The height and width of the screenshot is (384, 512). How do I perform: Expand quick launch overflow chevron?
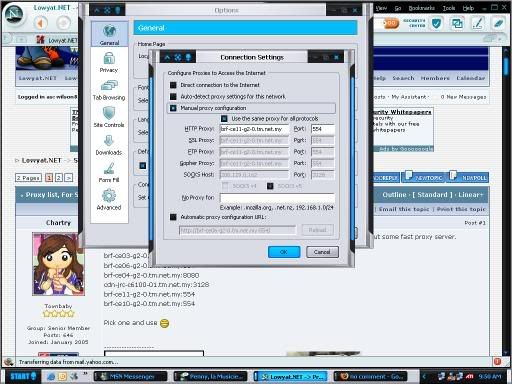[85, 374]
